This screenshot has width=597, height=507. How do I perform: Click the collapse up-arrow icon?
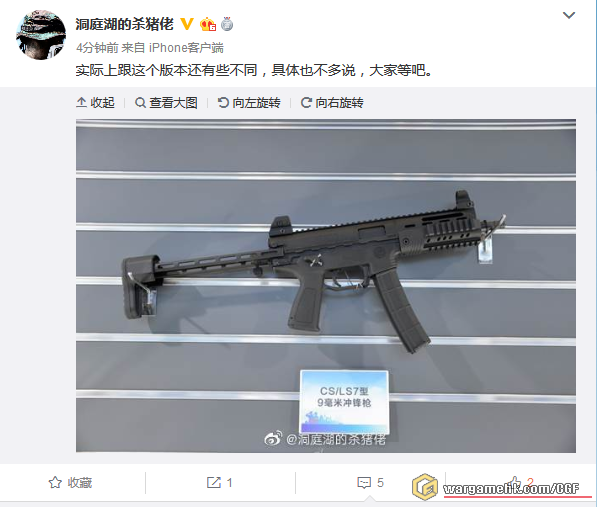point(81,103)
